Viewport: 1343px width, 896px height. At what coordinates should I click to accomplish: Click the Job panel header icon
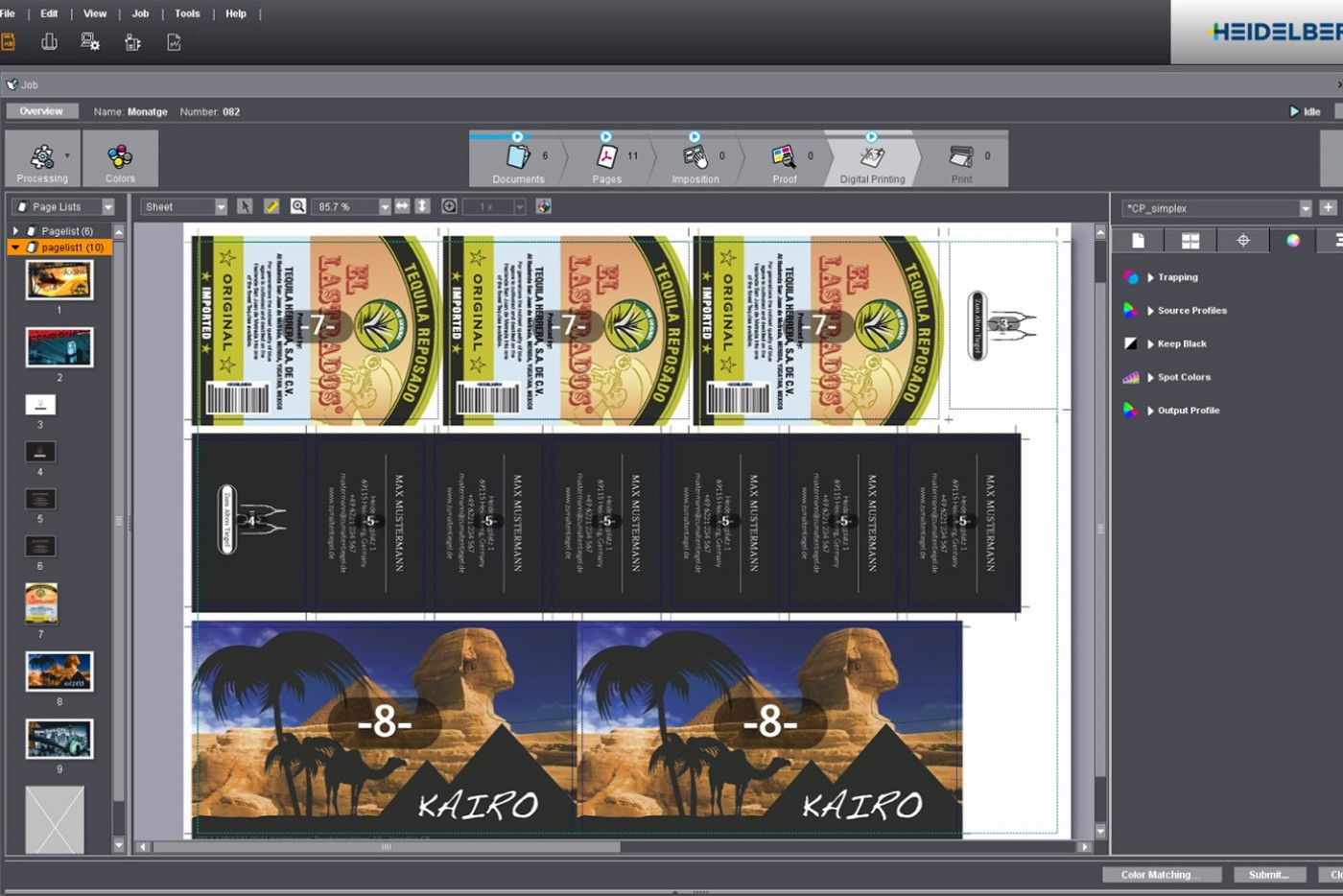[x=12, y=84]
